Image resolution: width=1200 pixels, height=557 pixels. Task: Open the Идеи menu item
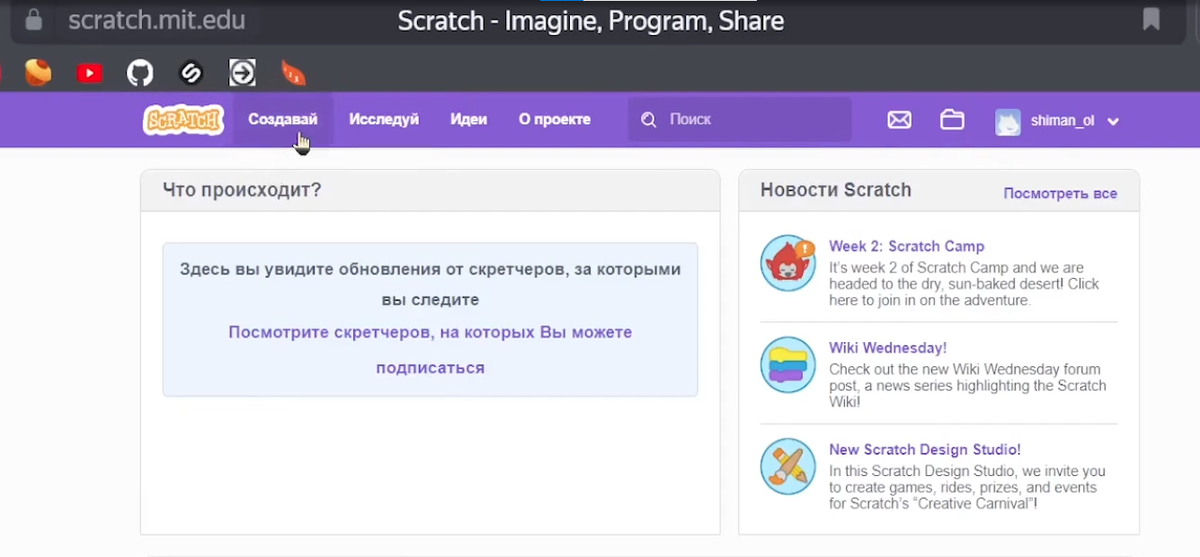pos(468,119)
